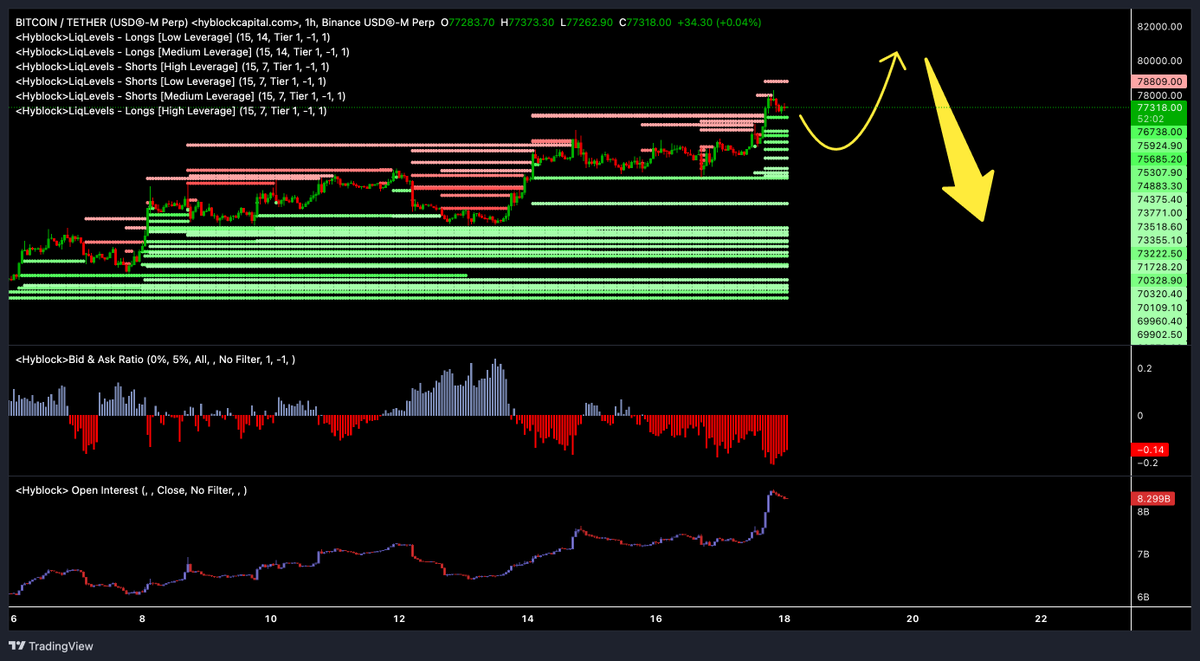This screenshot has height=661, width=1200.
Task: Click the 6B open interest axis label
Action: click(1143, 598)
